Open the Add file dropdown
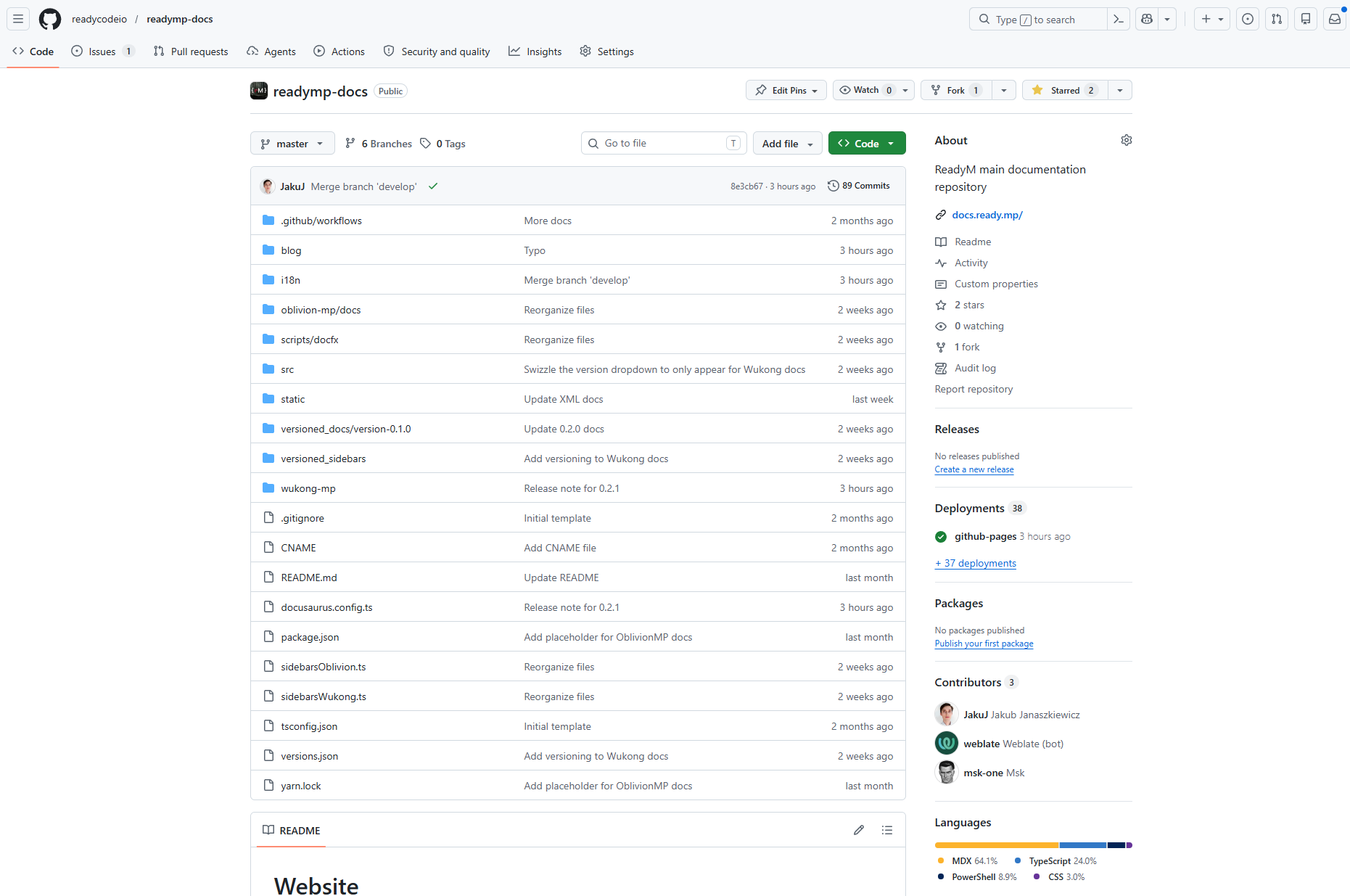This screenshot has height=896, width=1350. click(788, 144)
